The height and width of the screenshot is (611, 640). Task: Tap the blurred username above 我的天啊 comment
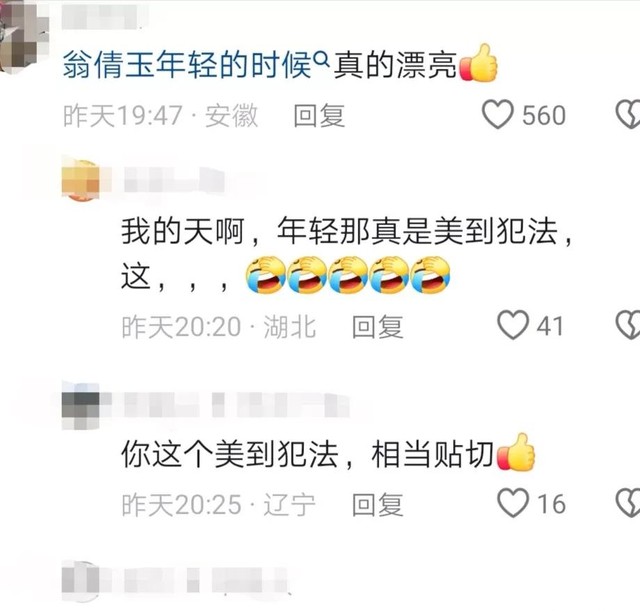(175, 180)
